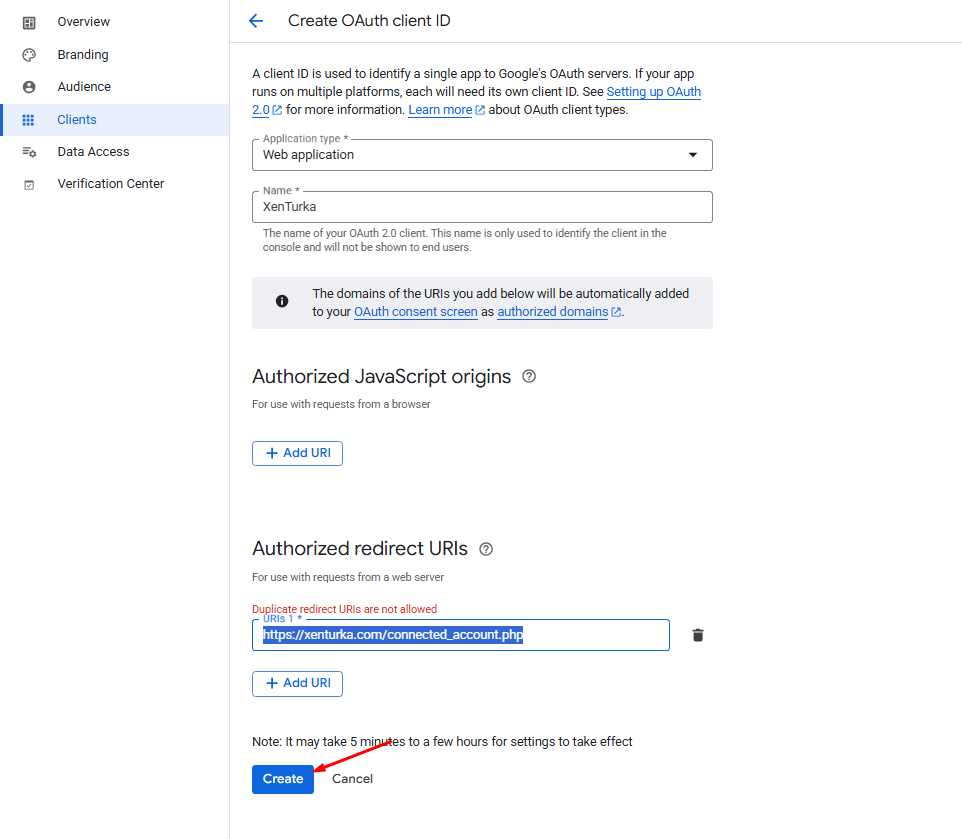Click the Data Access settings icon

[29, 152]
